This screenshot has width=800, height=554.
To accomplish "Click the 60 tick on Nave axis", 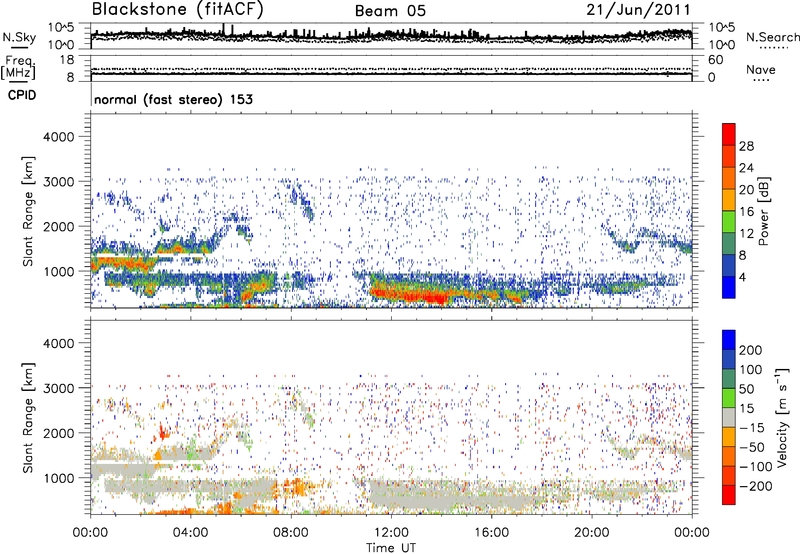I will coord(716,60).
